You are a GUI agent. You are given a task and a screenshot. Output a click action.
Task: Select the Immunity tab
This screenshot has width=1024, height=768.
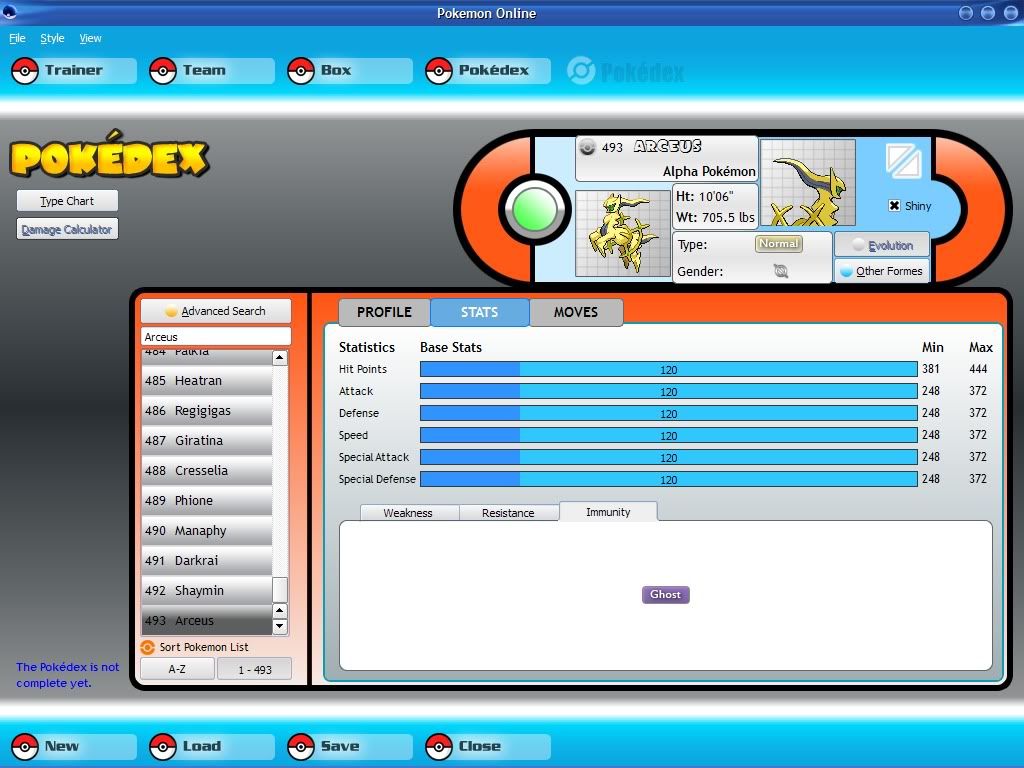608,512
